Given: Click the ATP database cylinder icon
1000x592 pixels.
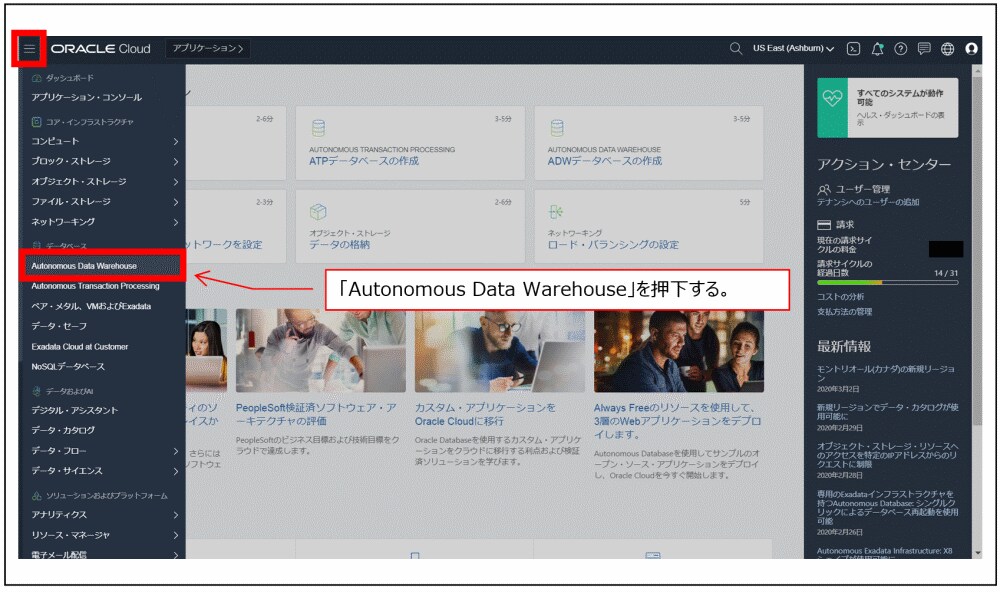Looking at the screenshot, I should [318, 128].
